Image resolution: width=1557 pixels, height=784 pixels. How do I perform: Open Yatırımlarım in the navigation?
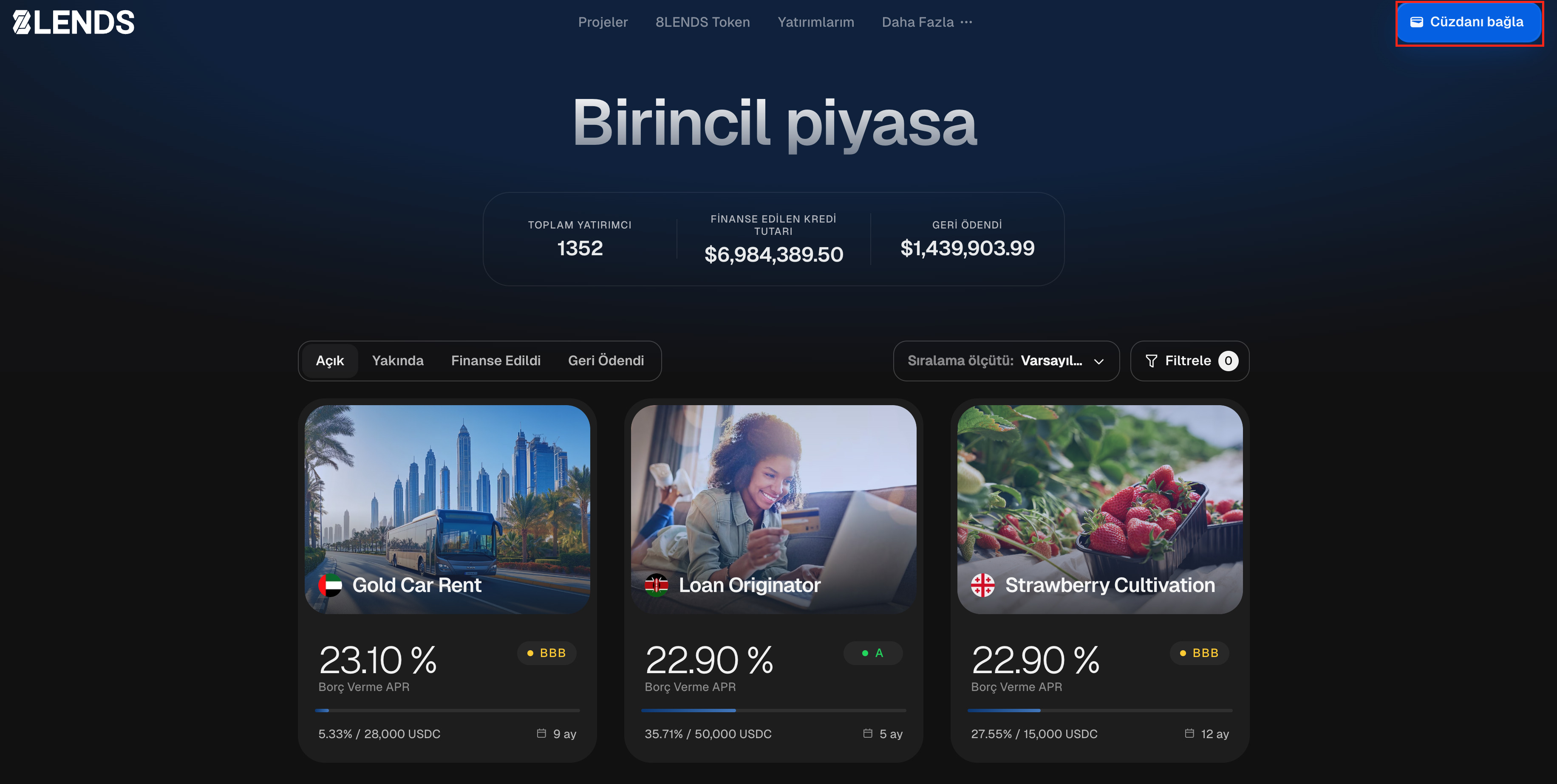[x=815, y=23]
